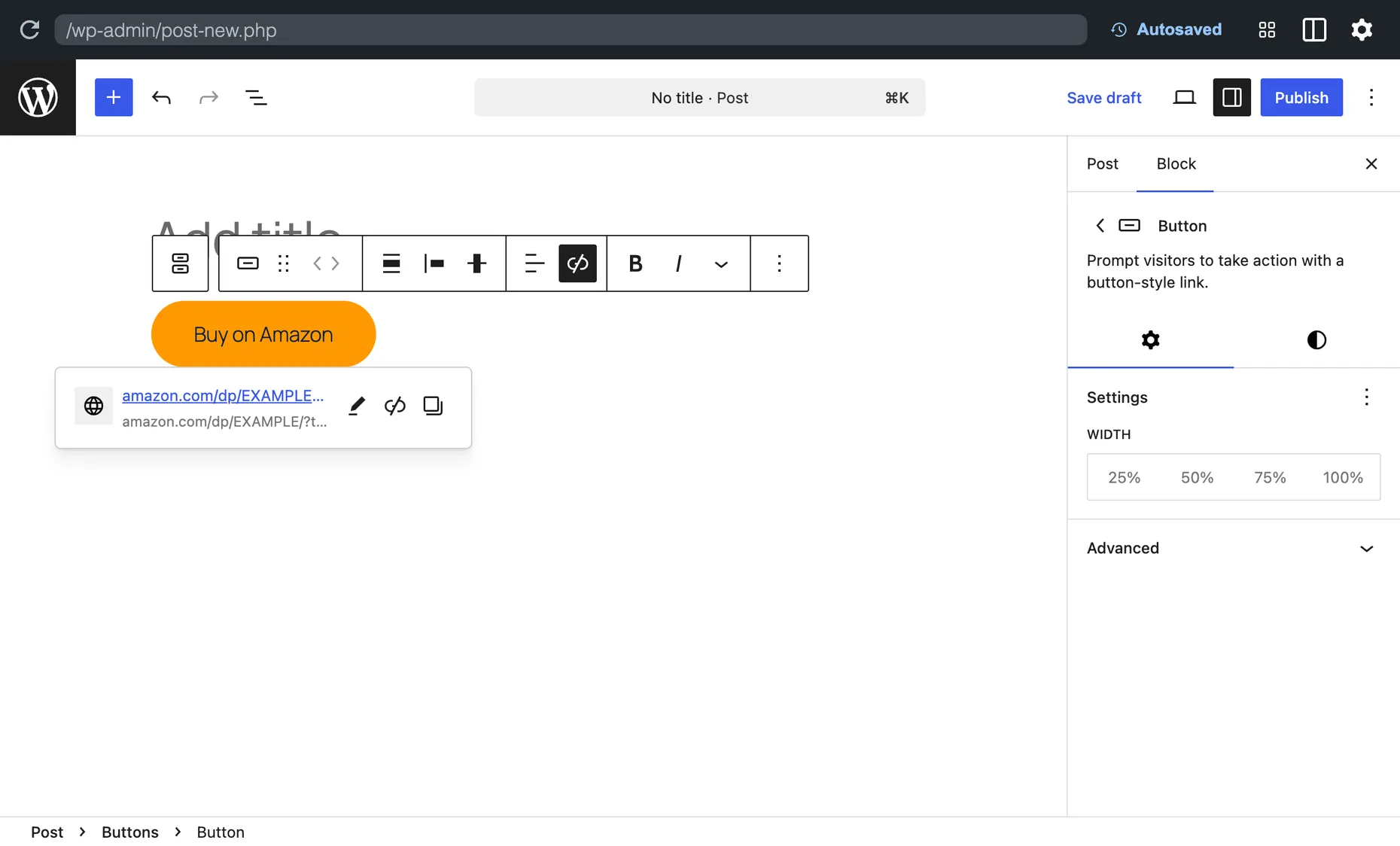Image resolution: width=1400 pixels, height=846 pixels.
Task: Copy the link URL with copy icon
Action: coord(433,406)
